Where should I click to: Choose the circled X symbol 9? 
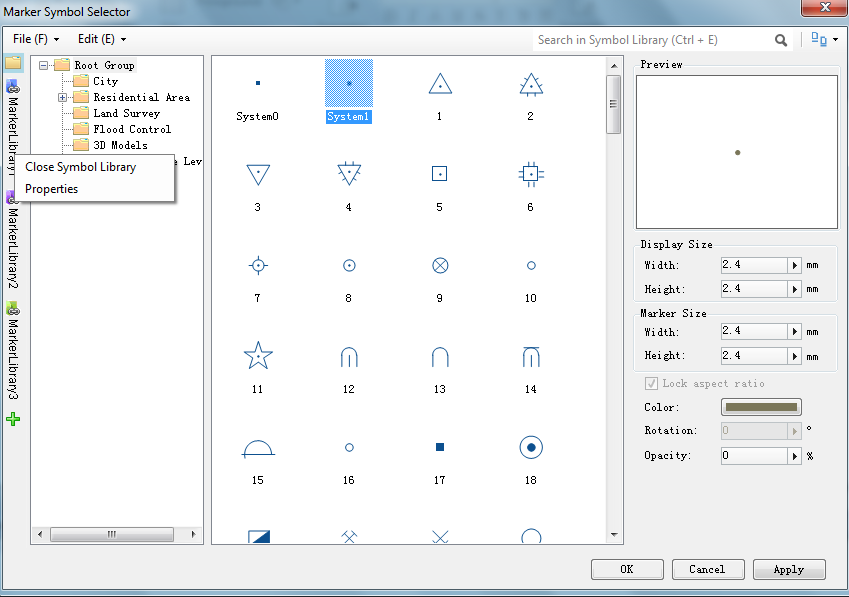click(439, 265)
